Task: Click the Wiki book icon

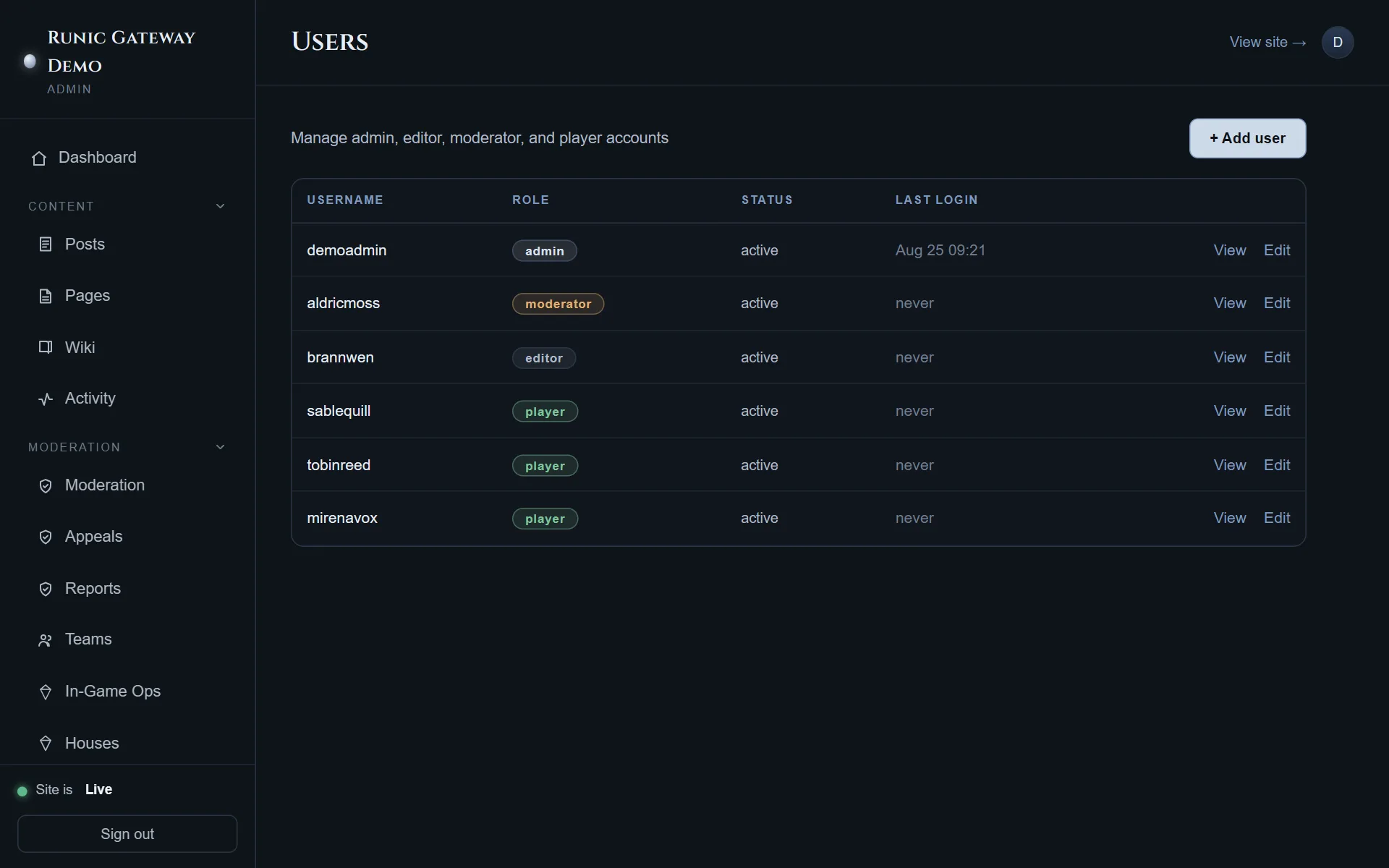Action: [46, 347]
